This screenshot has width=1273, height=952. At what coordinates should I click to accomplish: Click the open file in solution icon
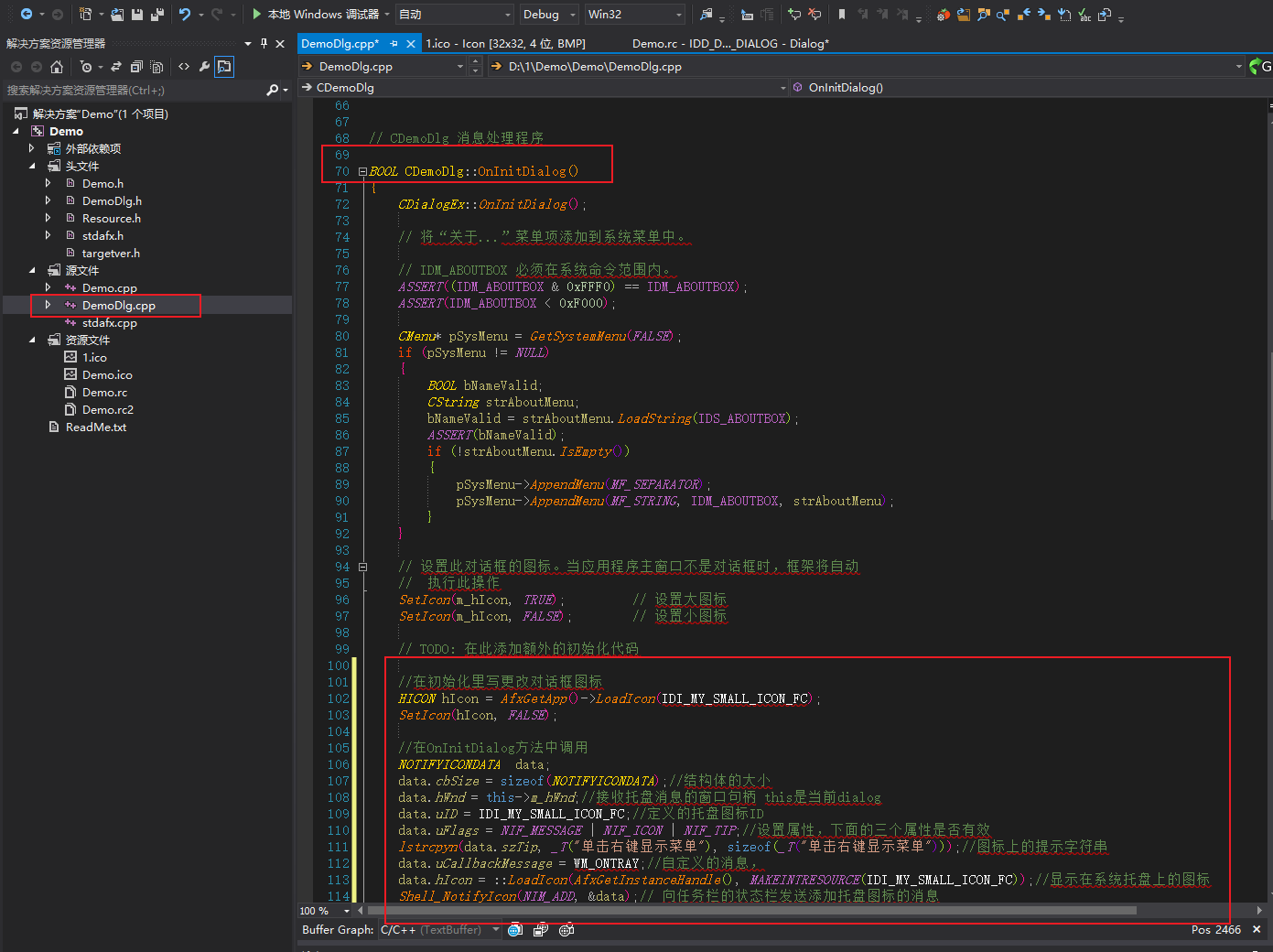click(964, 15)
